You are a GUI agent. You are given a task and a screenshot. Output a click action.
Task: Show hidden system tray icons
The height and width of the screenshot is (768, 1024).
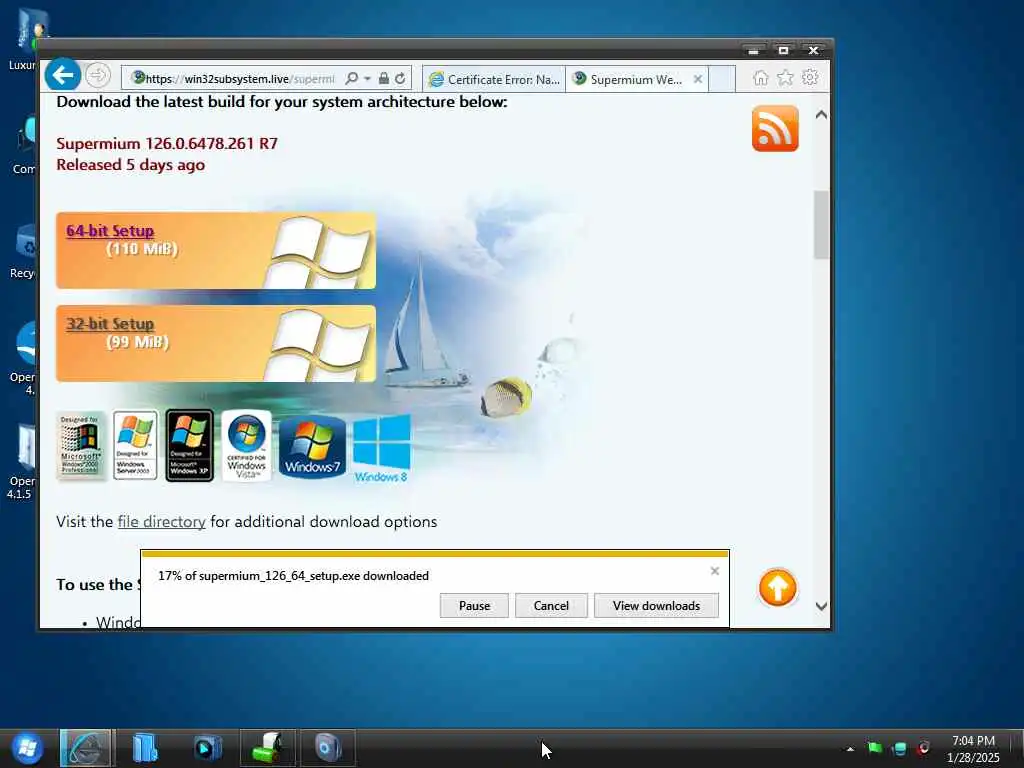pyautogui.click(x=850, y=749)
